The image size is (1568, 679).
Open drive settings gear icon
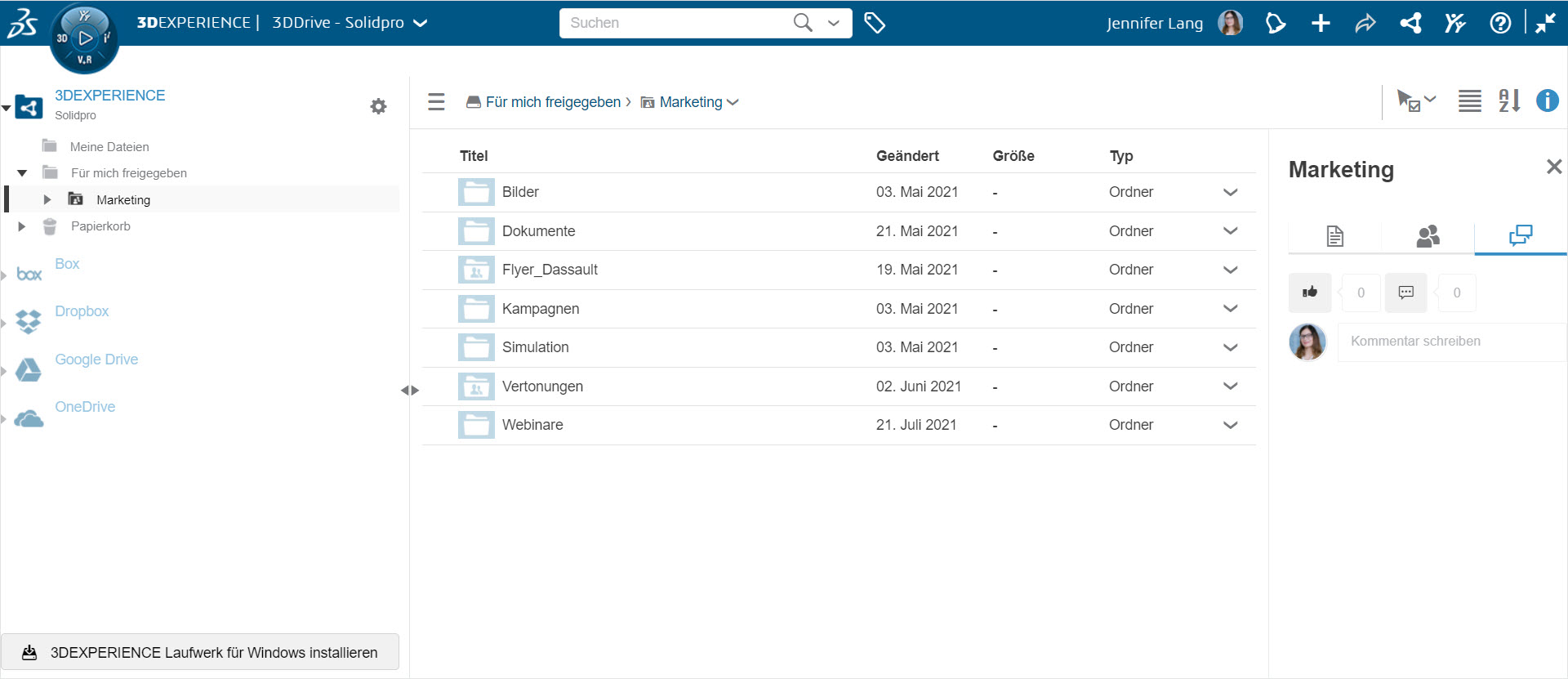pos(378,106)
